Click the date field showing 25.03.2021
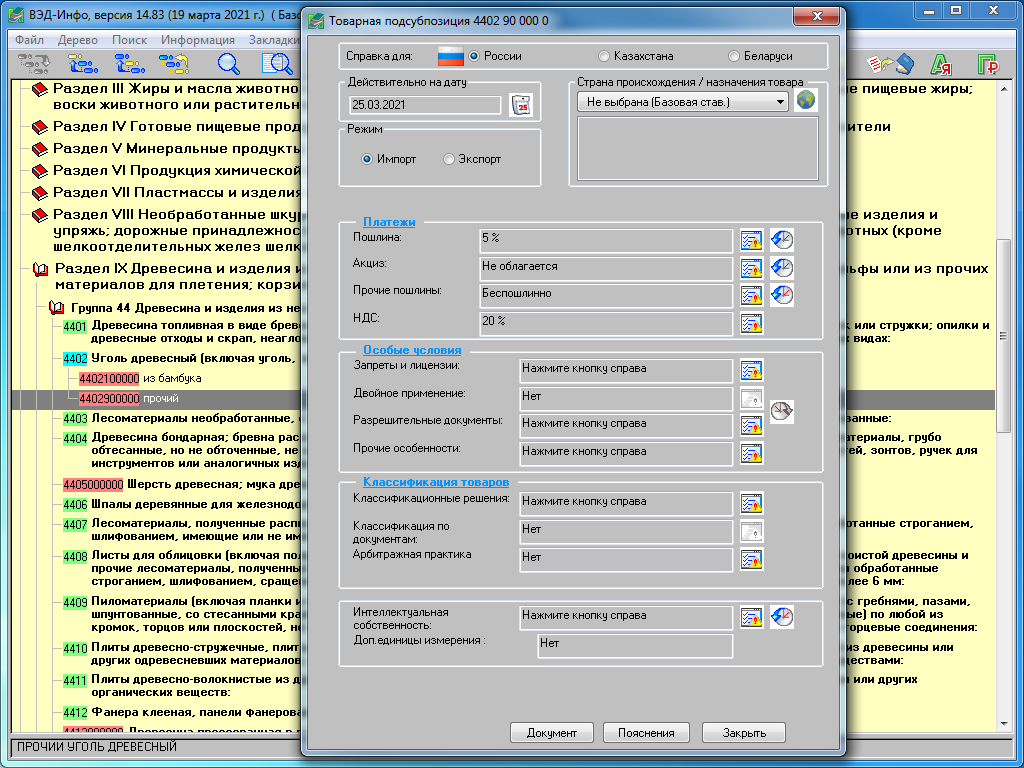 tap(425, 104)
